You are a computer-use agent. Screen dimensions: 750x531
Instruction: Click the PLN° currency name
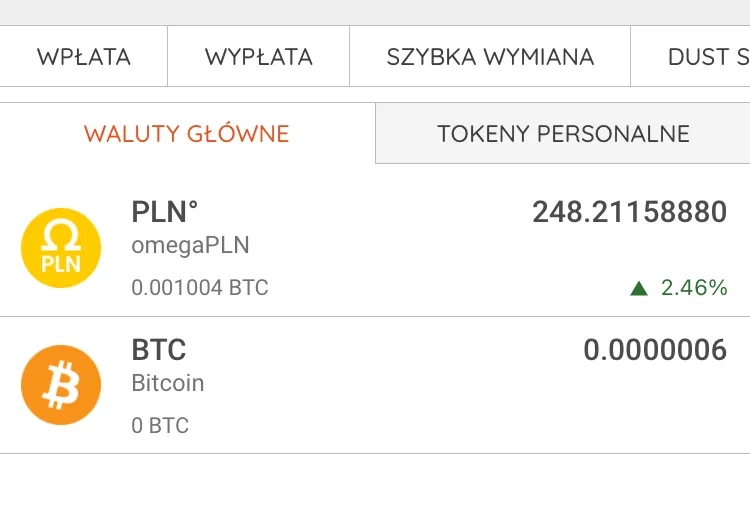pos(165,212)
